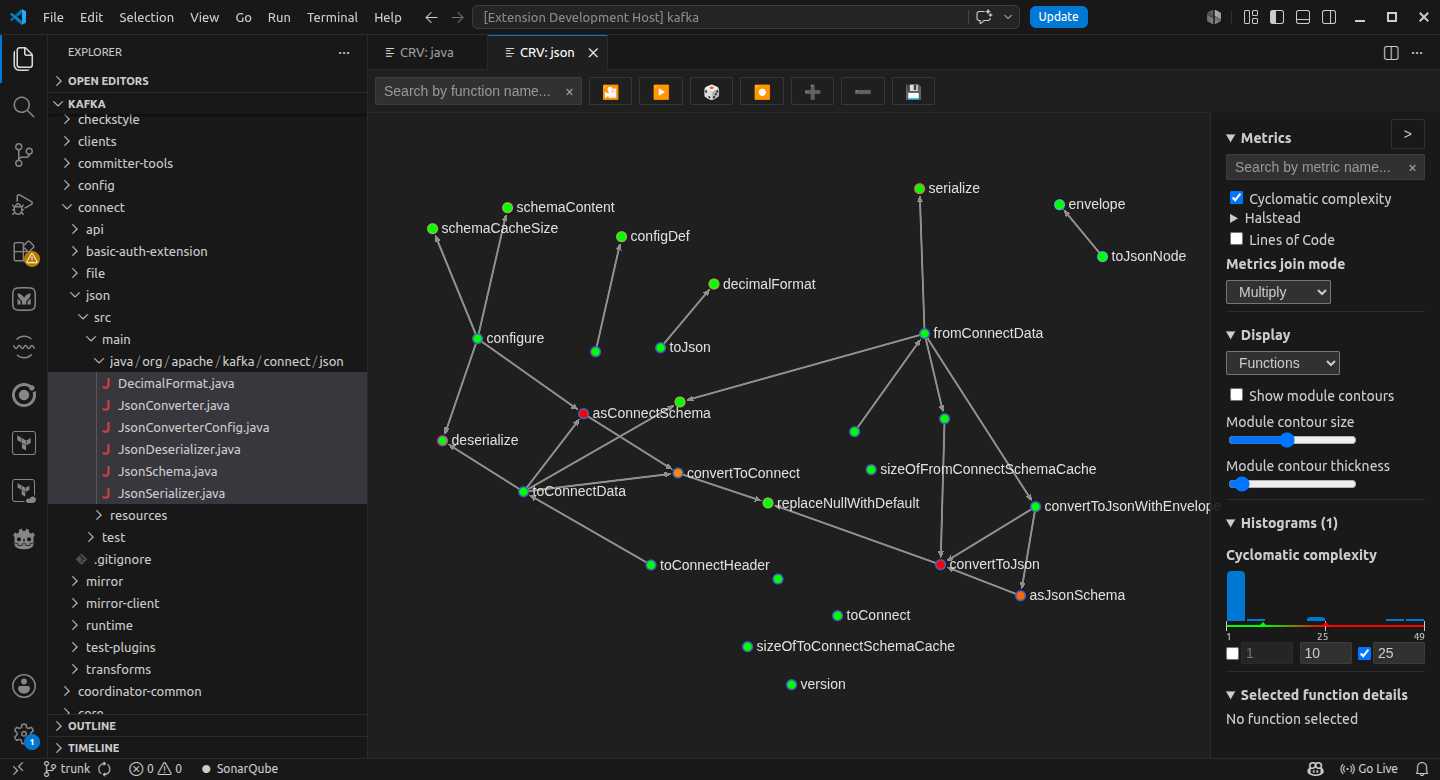The height and width of the screenshot is (780, 1440).
Task: Open the Selection menu
Action: tap(146, 17)
